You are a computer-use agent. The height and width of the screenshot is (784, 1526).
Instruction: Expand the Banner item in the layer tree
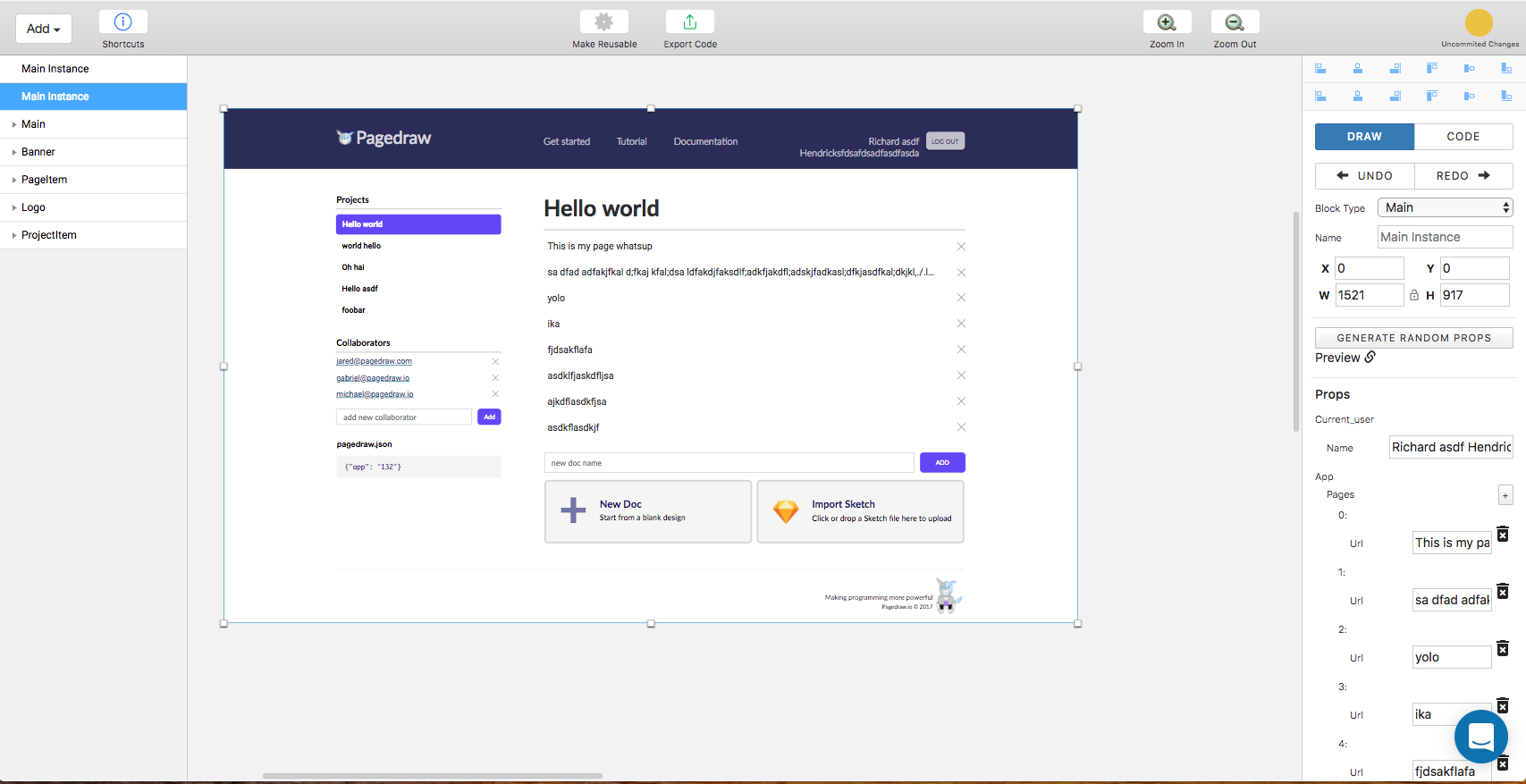click(x=14, y=153)
